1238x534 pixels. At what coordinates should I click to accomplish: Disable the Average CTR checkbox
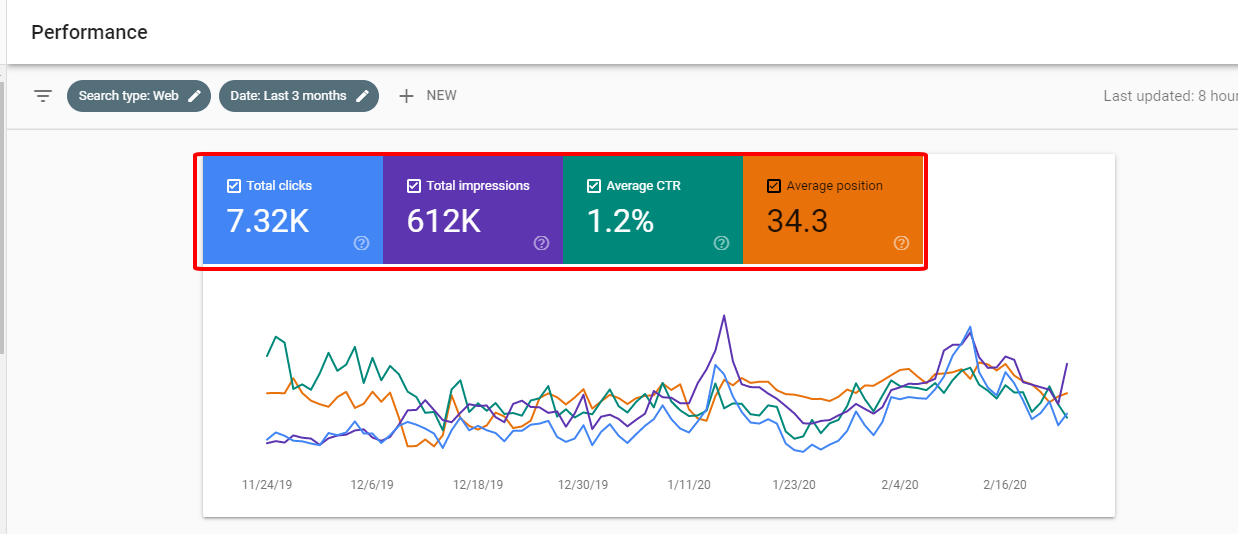pos(594,186)
